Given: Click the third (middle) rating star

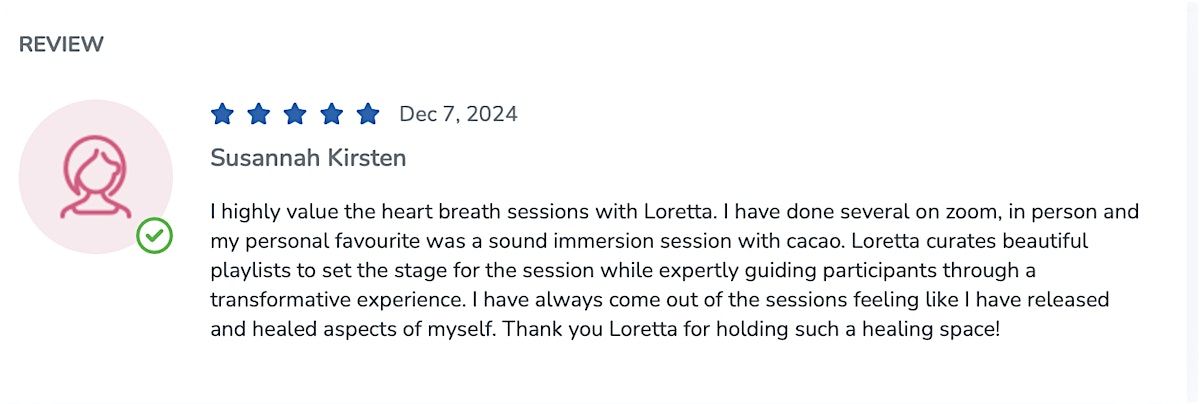Looking at the screenshot, I should pos(295,114).
